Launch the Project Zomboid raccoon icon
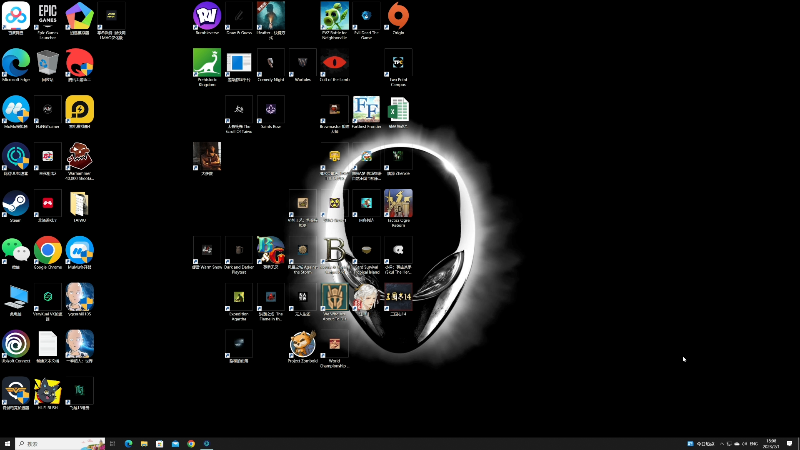 tap(303, 344)
